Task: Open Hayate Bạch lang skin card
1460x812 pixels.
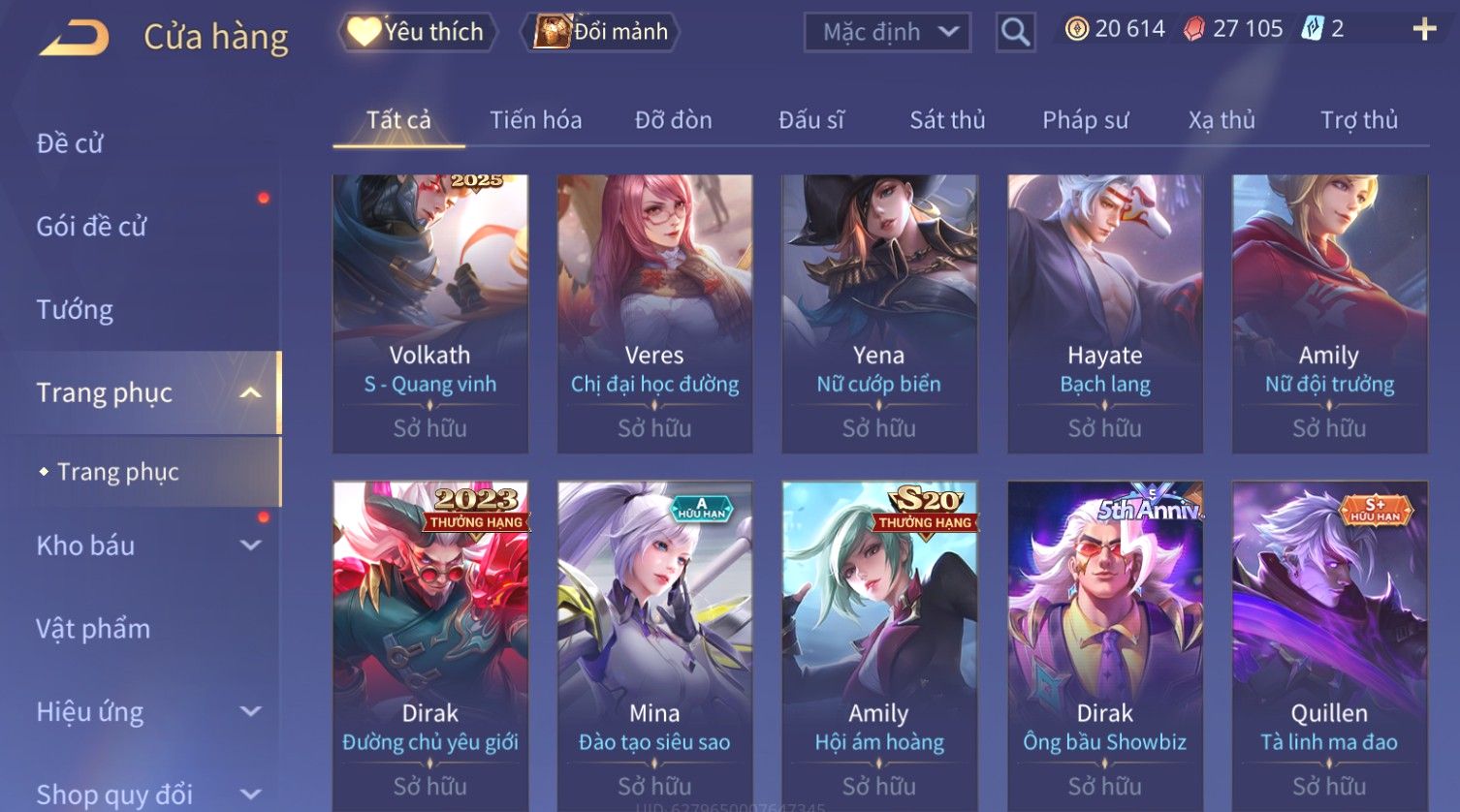Action: pos(1105,314)
